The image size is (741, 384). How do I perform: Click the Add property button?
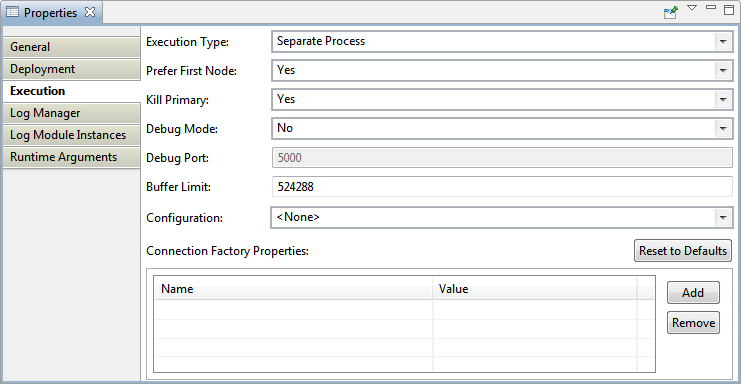(693, 293)
